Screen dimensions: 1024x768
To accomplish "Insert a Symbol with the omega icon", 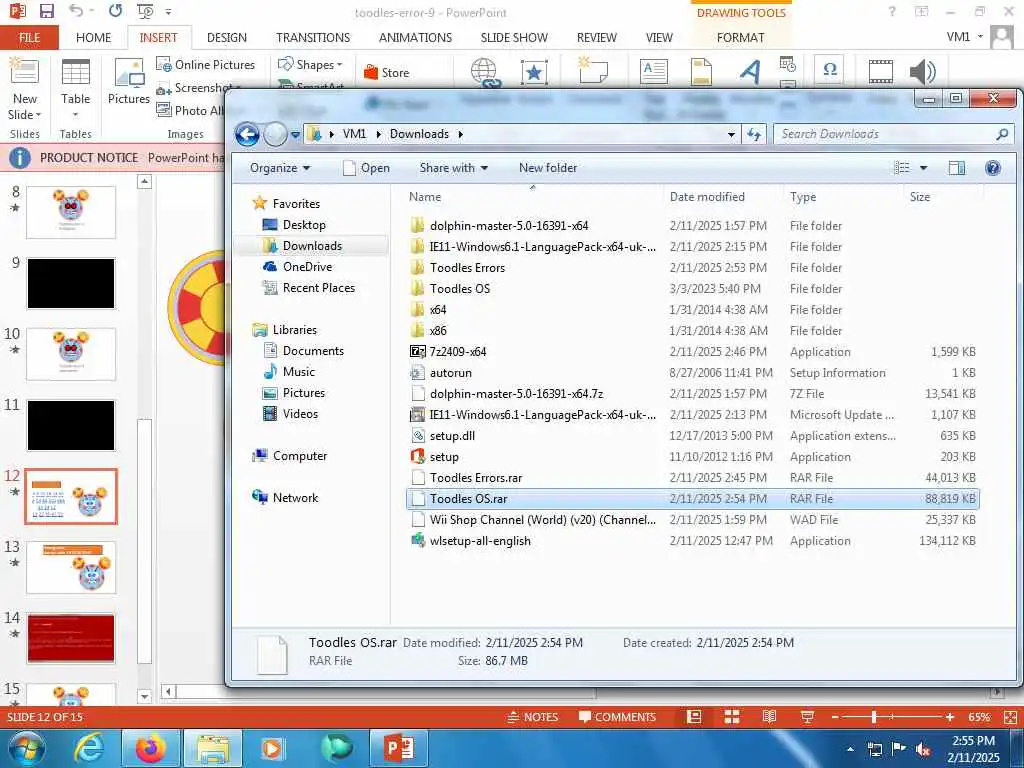I will coord(830,70).
